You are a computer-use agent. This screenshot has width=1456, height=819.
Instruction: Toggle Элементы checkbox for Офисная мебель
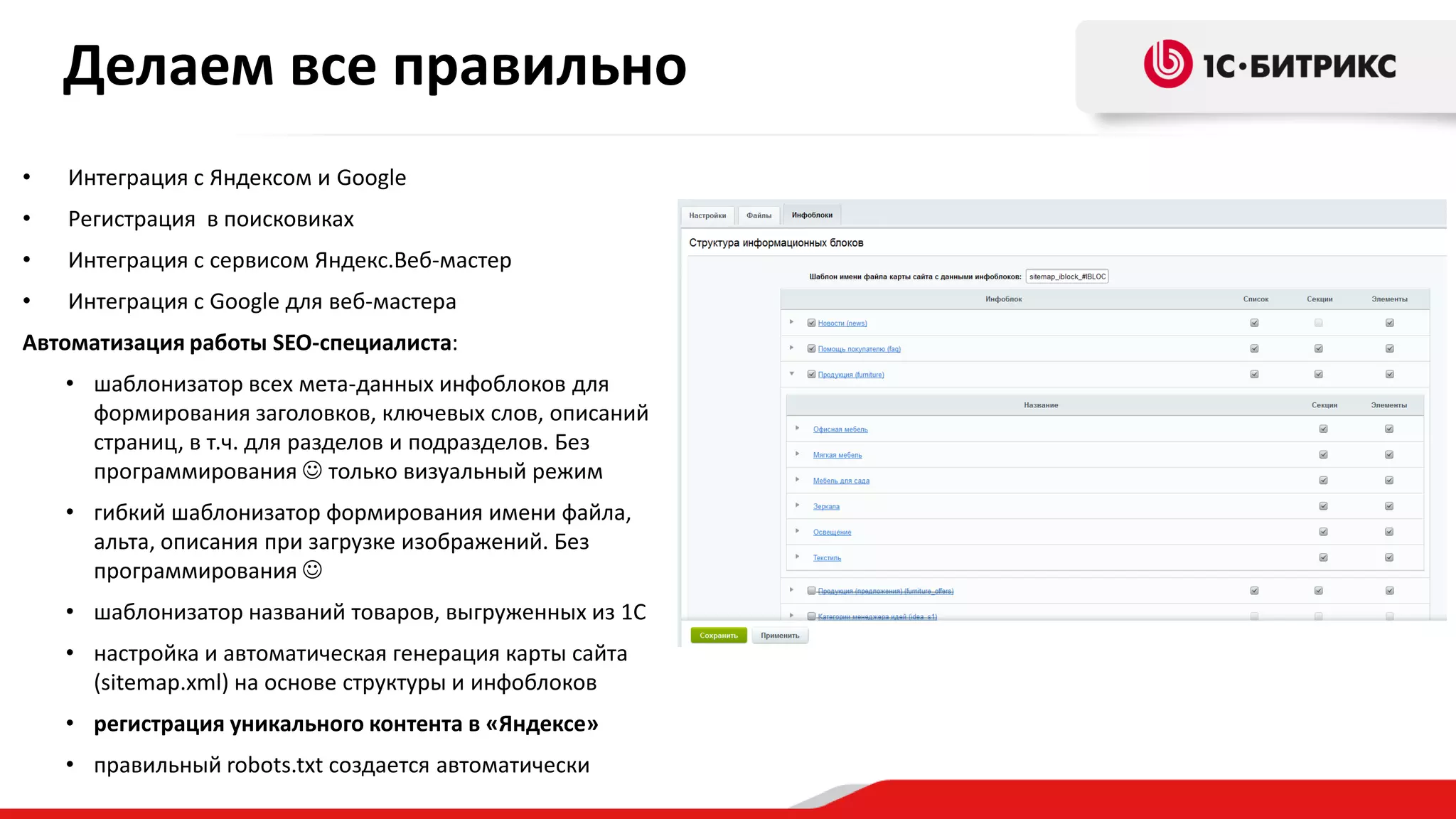click(1389, 429)
